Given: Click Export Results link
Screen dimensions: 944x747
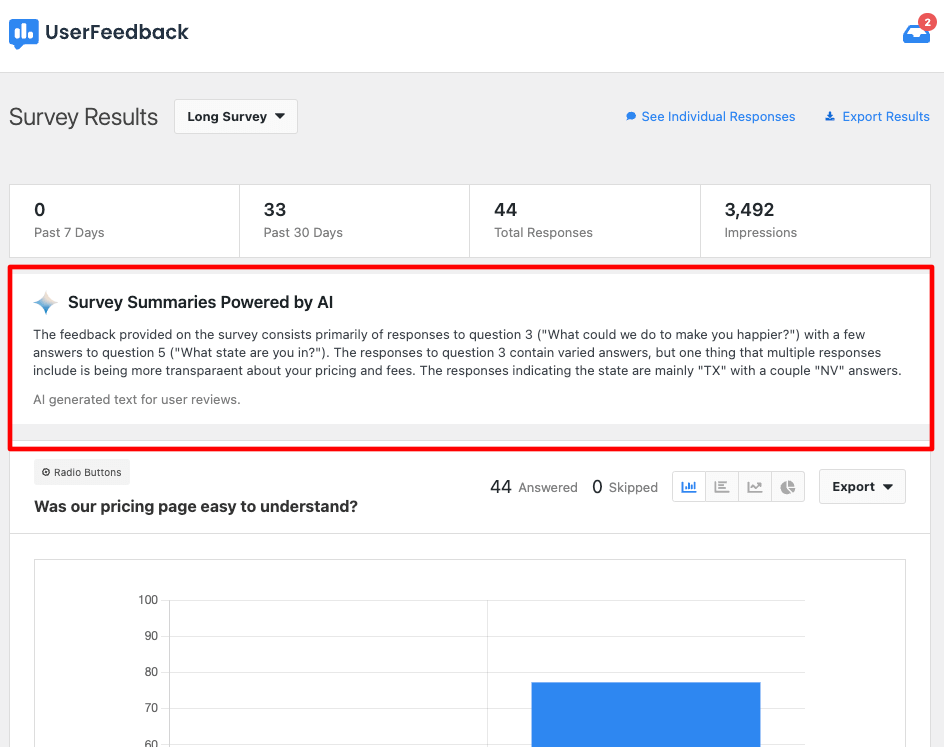Looking at the screenshot, I should [877, 117].
